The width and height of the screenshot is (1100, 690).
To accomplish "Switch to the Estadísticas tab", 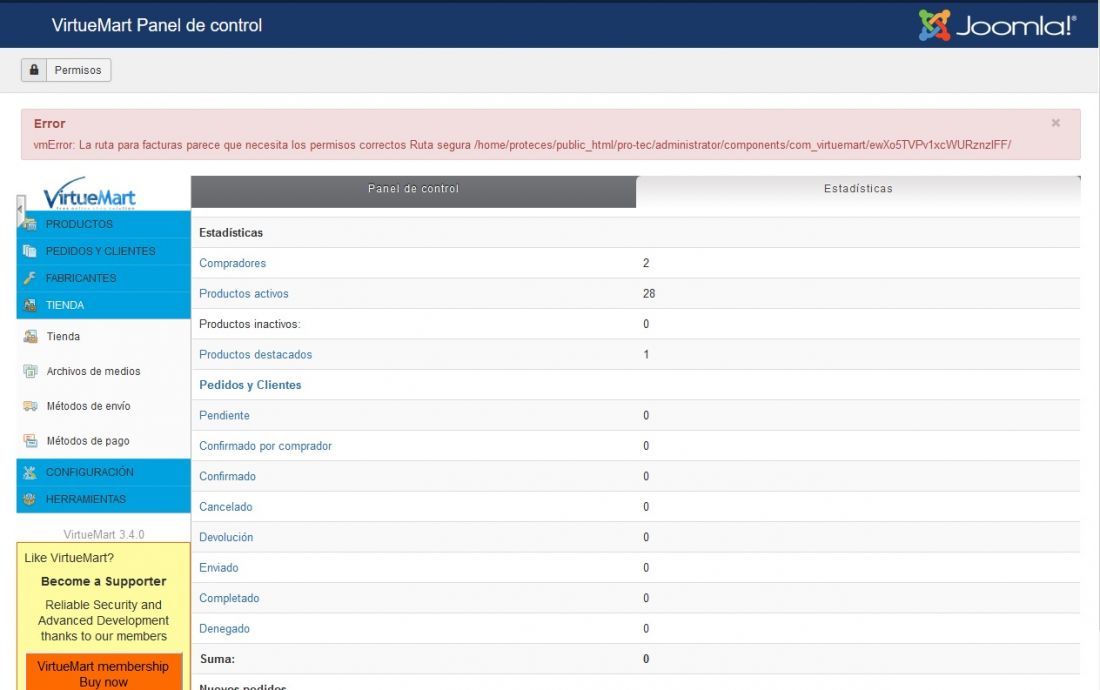I will (858, 191).
